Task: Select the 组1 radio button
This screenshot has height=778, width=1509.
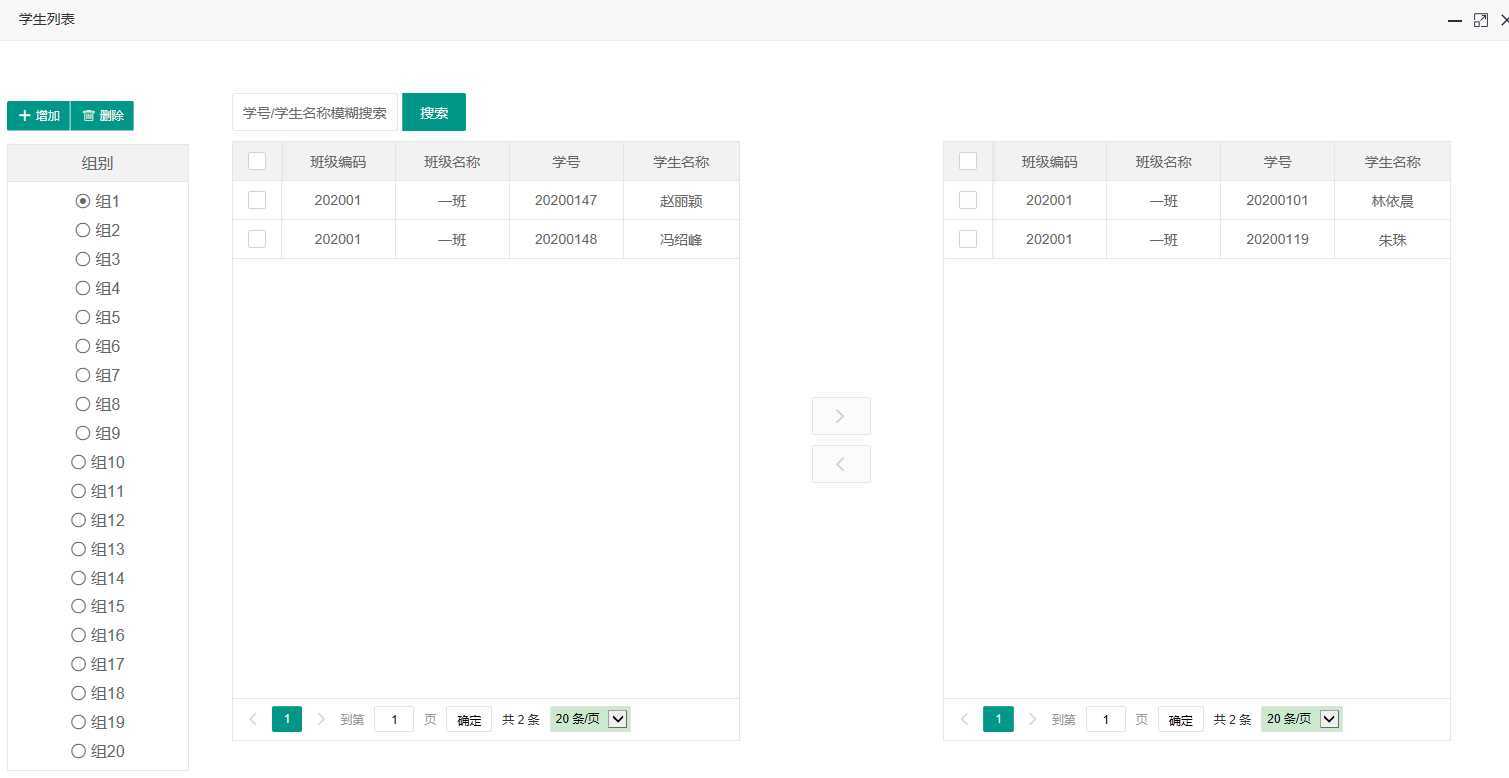Action: click(x=83, y=201)
